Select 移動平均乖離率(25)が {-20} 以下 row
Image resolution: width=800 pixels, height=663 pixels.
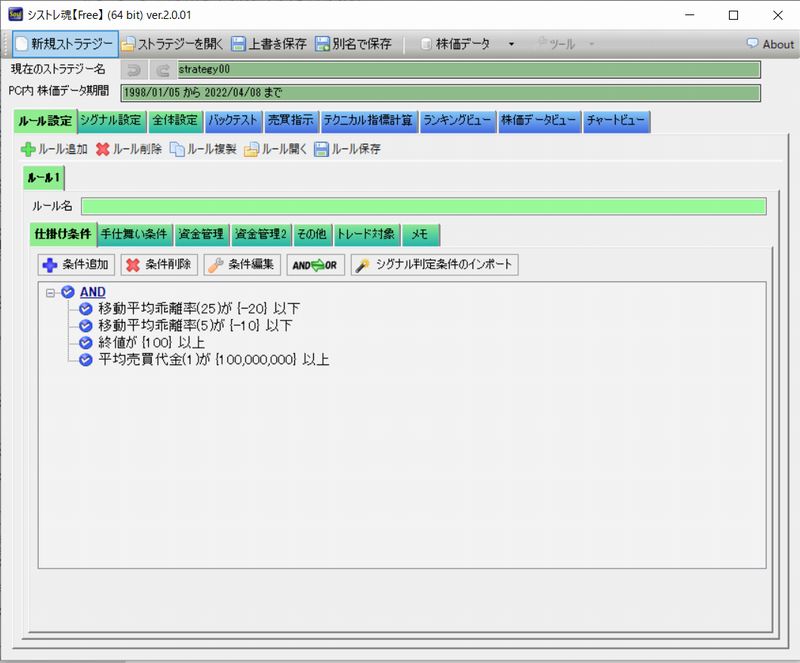[199, 309]
